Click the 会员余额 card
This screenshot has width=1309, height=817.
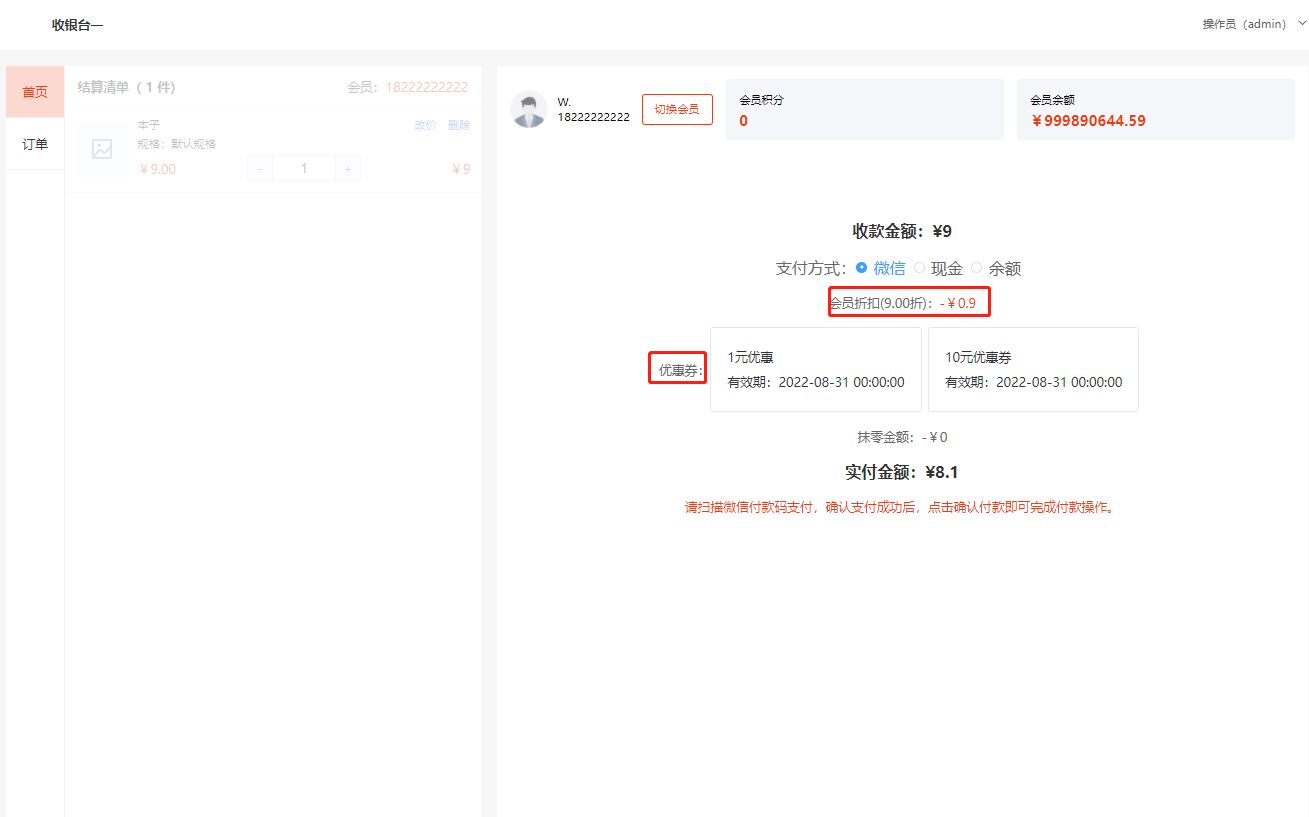pyautogui.click(x=1155, y=110)
